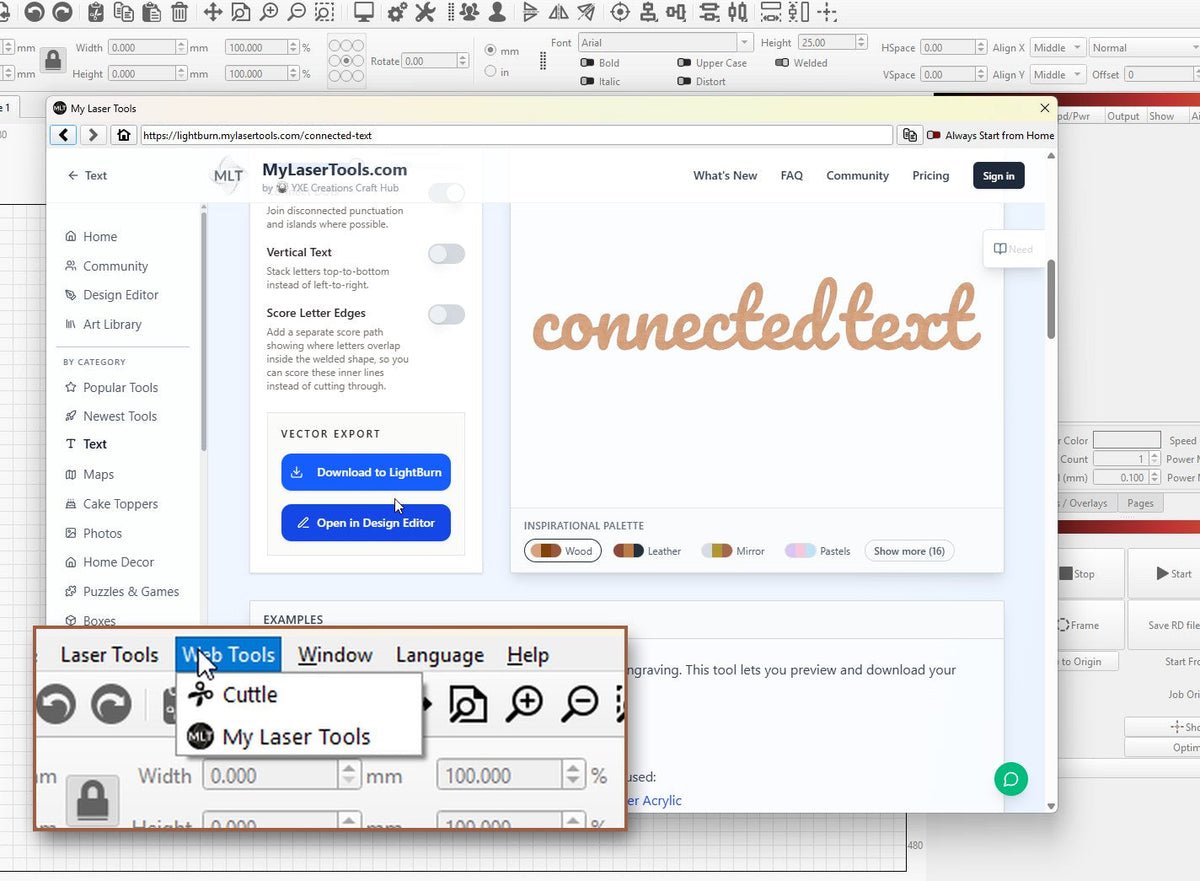This screenshot has width=1200, height=881.
Task: Open the Normal text mode dropdown
Action: [1145, 48]
